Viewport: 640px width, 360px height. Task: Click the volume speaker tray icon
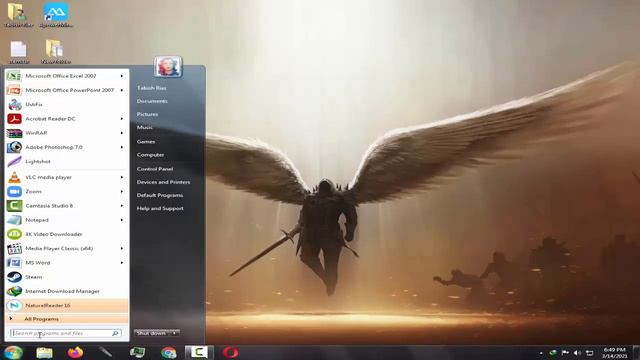click(577, 353)
